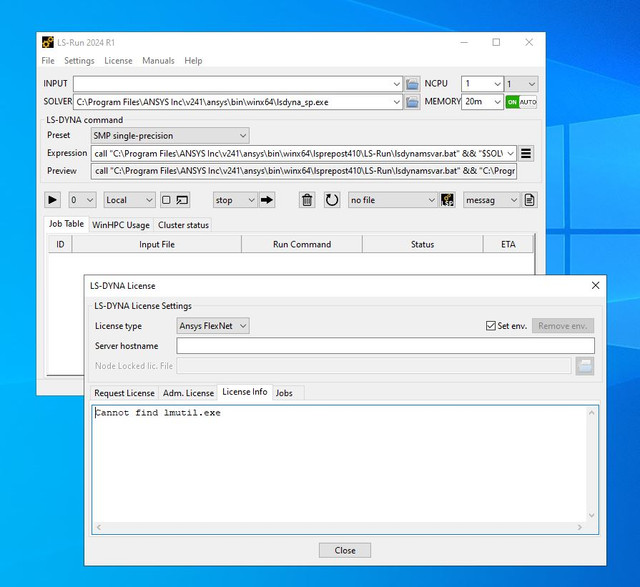Click the Remove env. button
This screenshot has width=640, height=587.
pos(563,326)
